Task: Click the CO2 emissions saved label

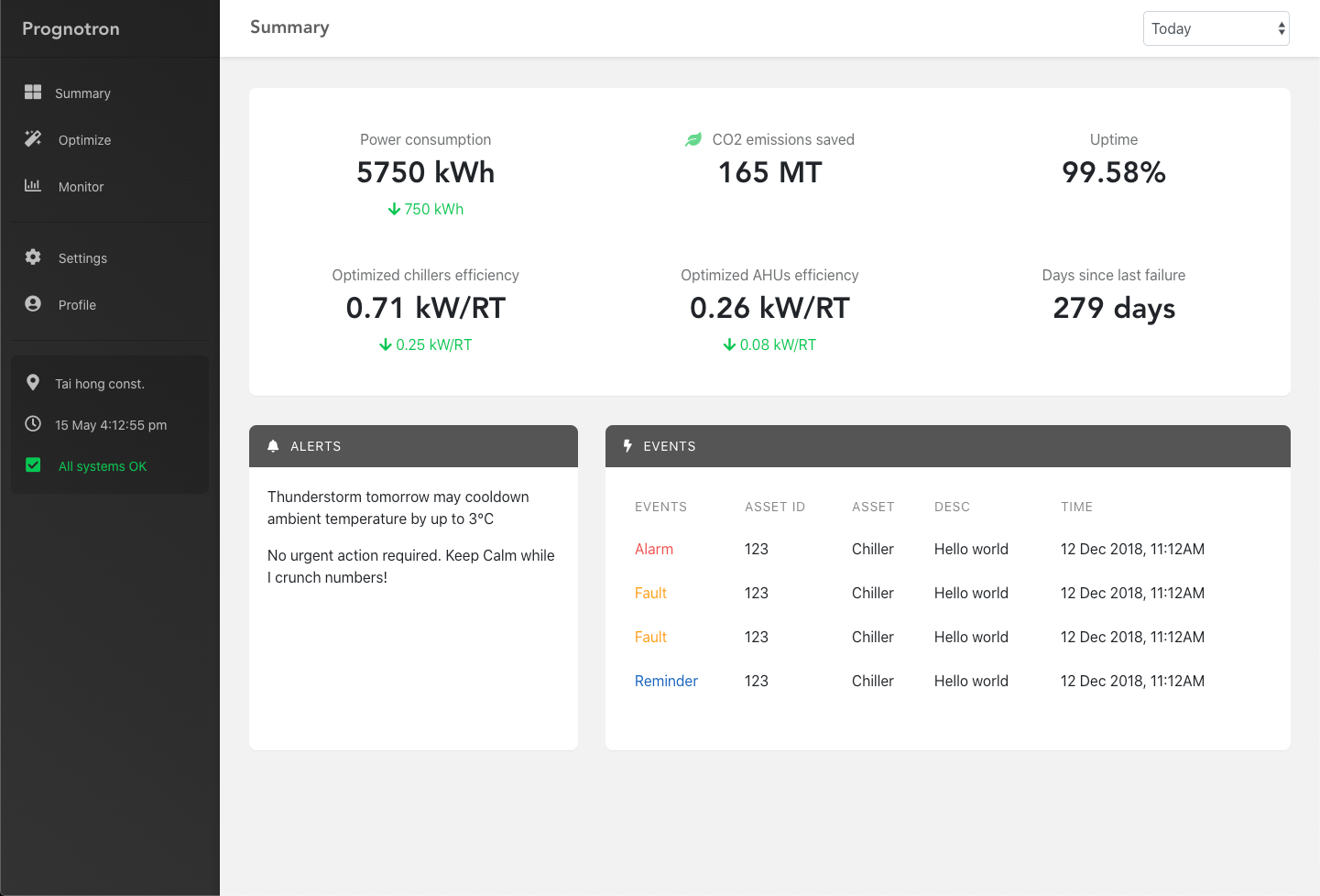Action: click(x=783, y=139)
